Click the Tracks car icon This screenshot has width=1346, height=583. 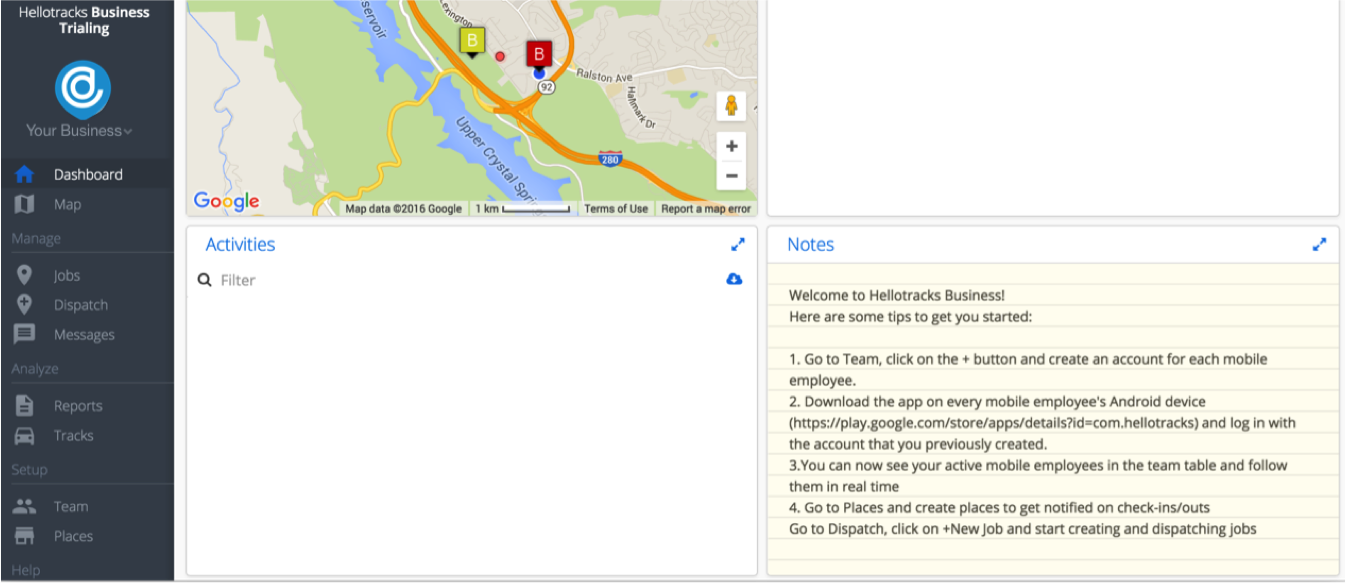coord(25,436)
